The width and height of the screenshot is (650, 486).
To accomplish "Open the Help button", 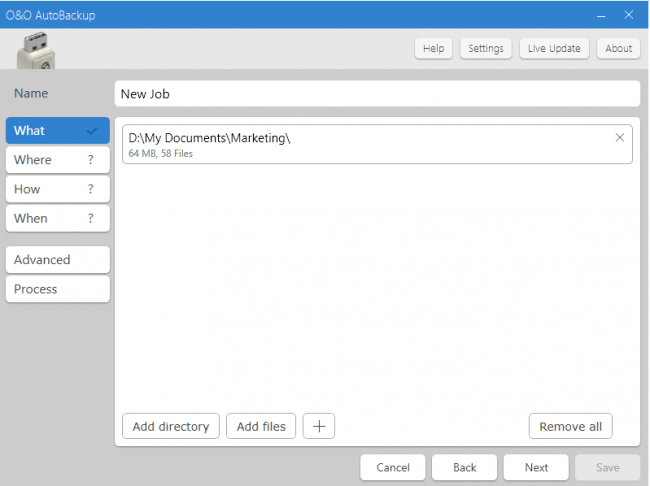I will [x=434, y=49].
